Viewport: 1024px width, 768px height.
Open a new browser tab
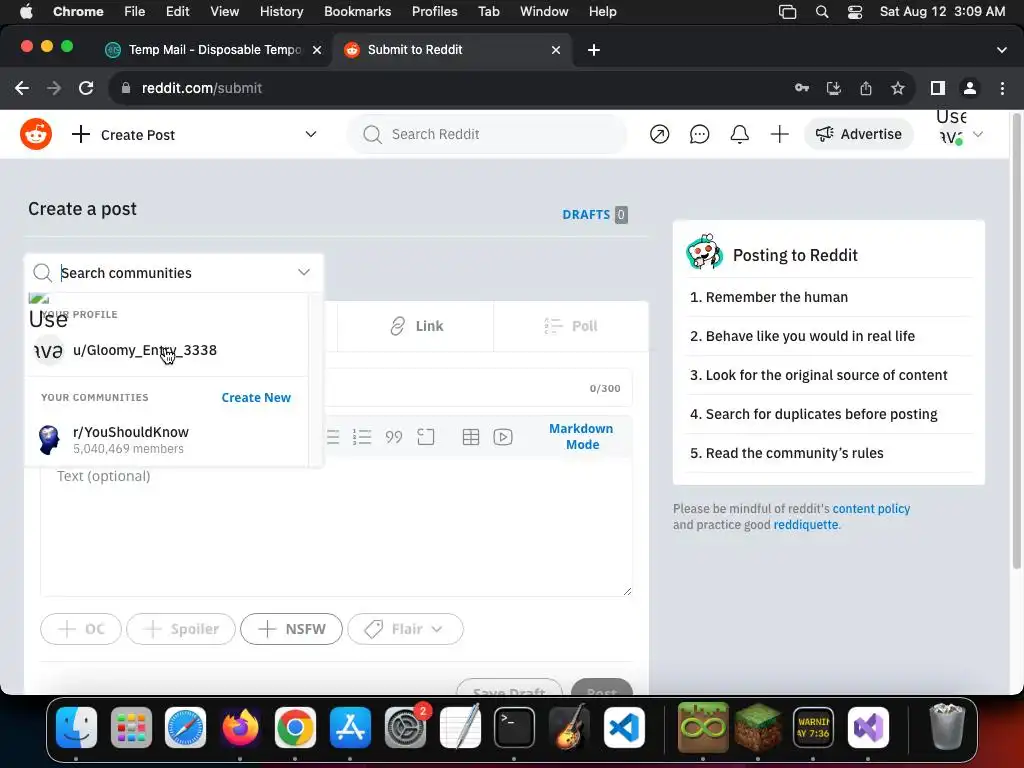click(594, 50)
